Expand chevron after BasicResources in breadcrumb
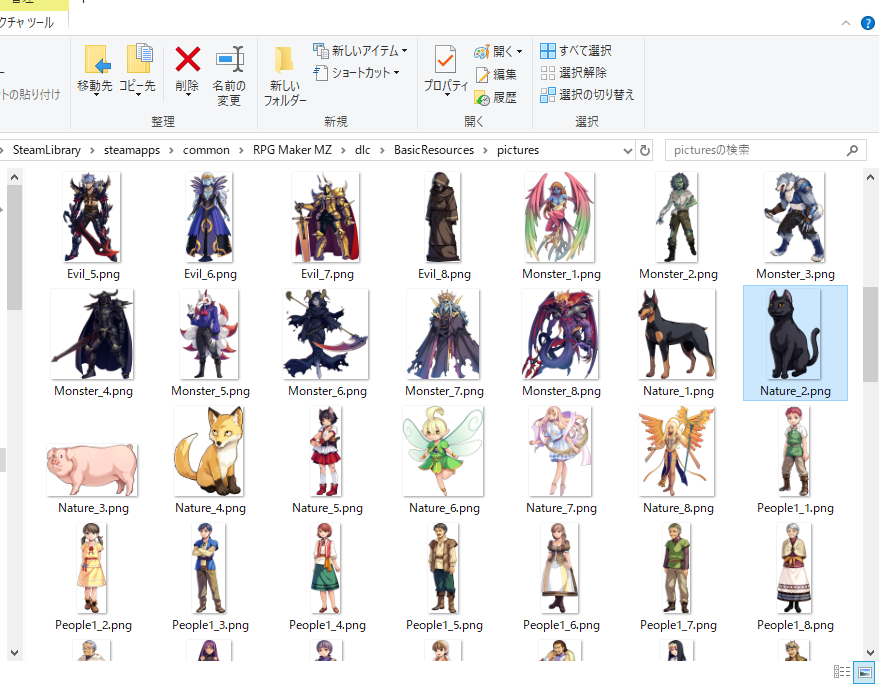 [x=485, y=150]
